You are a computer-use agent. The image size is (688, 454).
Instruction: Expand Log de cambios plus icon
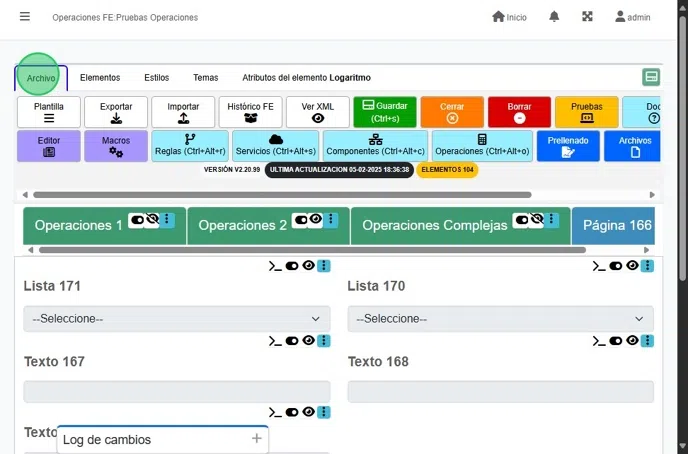[257, 438]
